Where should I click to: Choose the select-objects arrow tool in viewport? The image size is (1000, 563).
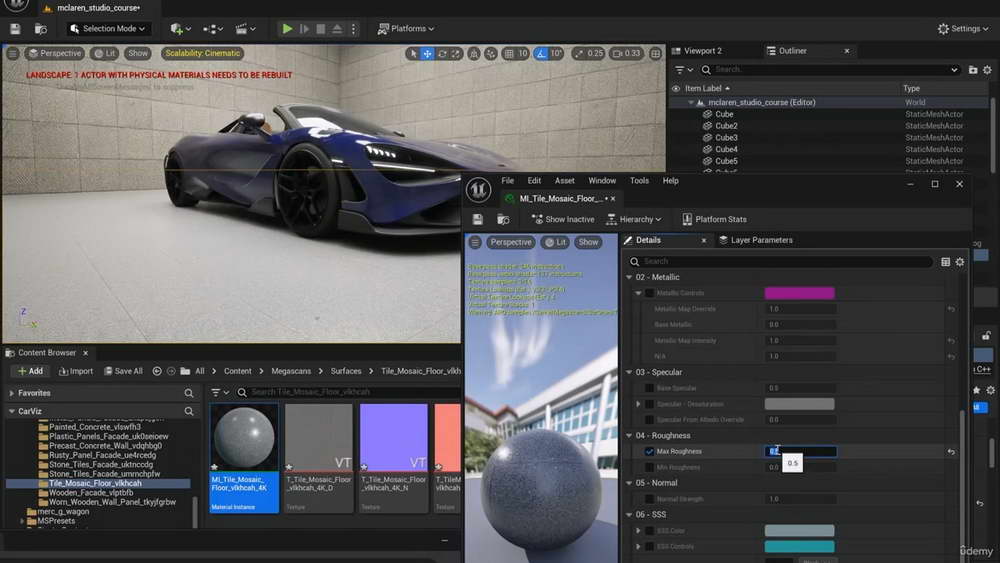[413, 54]
